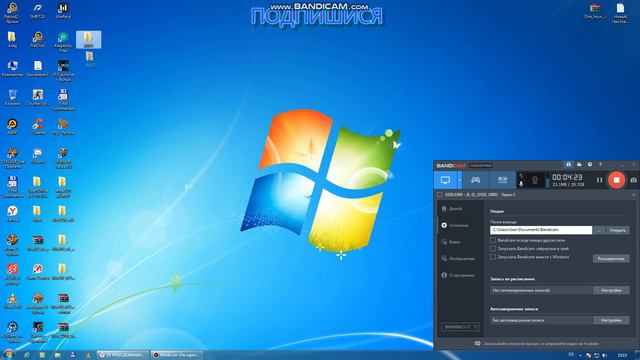
Task: Select the text document at top-right desktop corner
Action: pos(620,13)
